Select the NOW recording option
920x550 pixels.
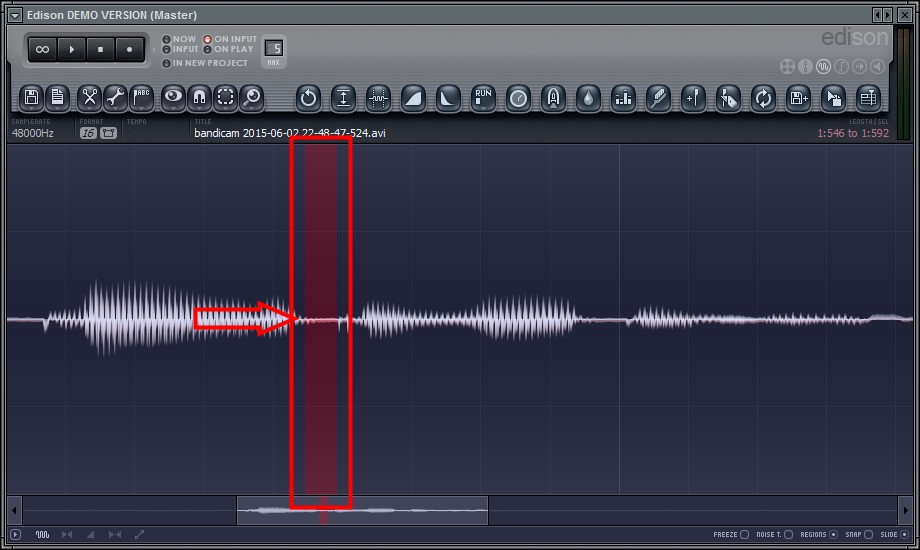click(x=167, y=40)
